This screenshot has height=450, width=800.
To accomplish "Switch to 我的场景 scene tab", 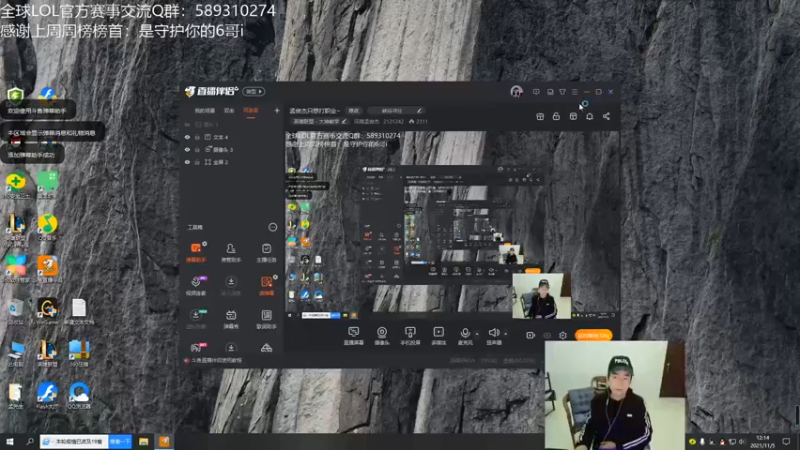I will (205, 111).
